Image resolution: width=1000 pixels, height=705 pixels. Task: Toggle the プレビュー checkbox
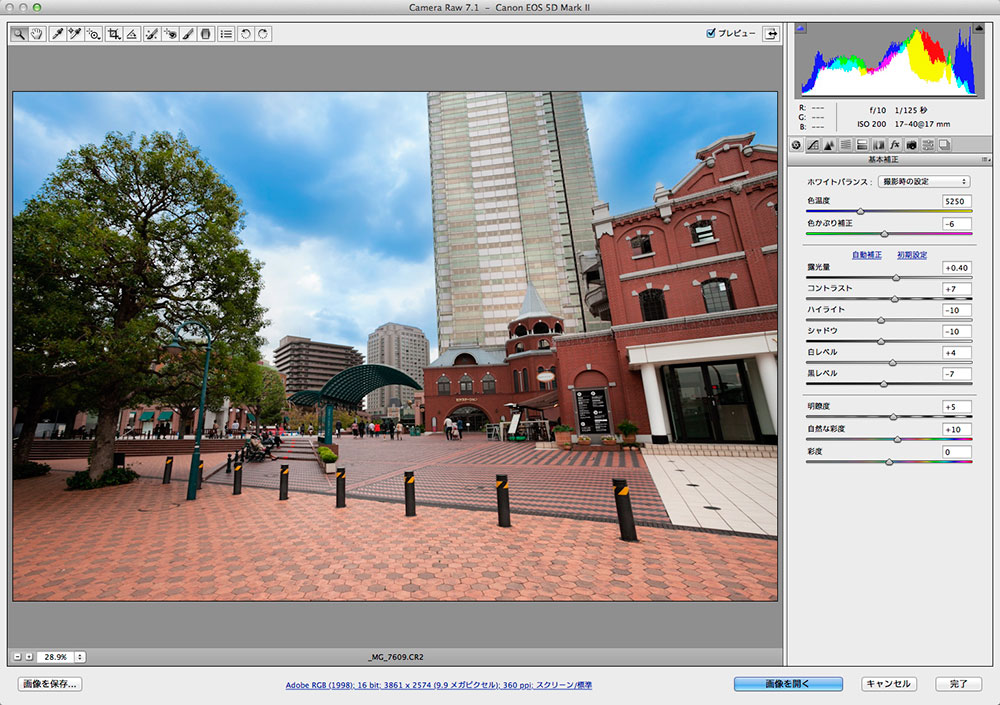click(x=710, y=33)
